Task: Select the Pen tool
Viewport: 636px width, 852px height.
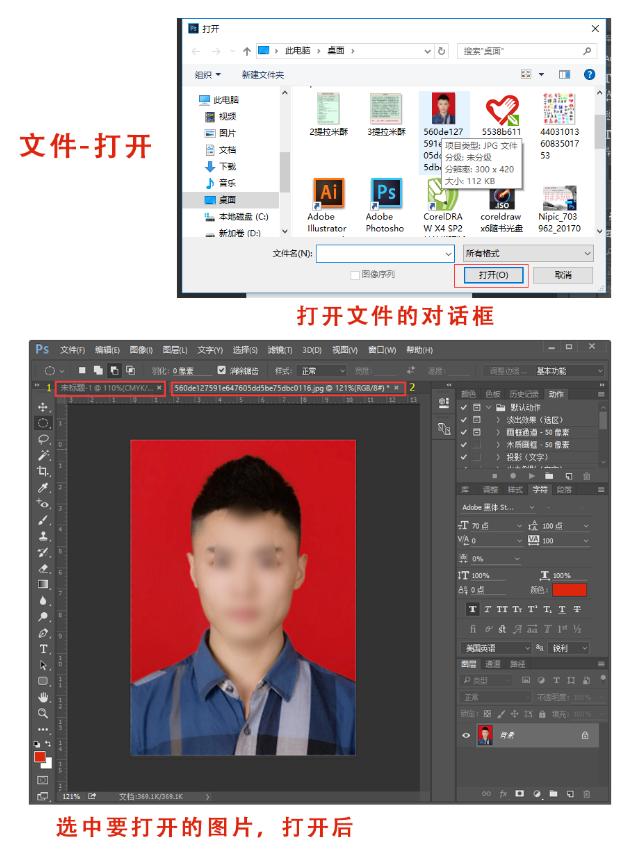Action: pos(43,633)
